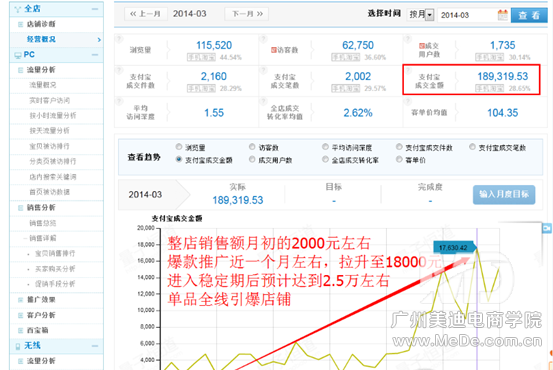Image resolution: width=553 pixels, height=370 pixels.
Task: Click help question mark on 访客数 cell
Action: (263, 39)
